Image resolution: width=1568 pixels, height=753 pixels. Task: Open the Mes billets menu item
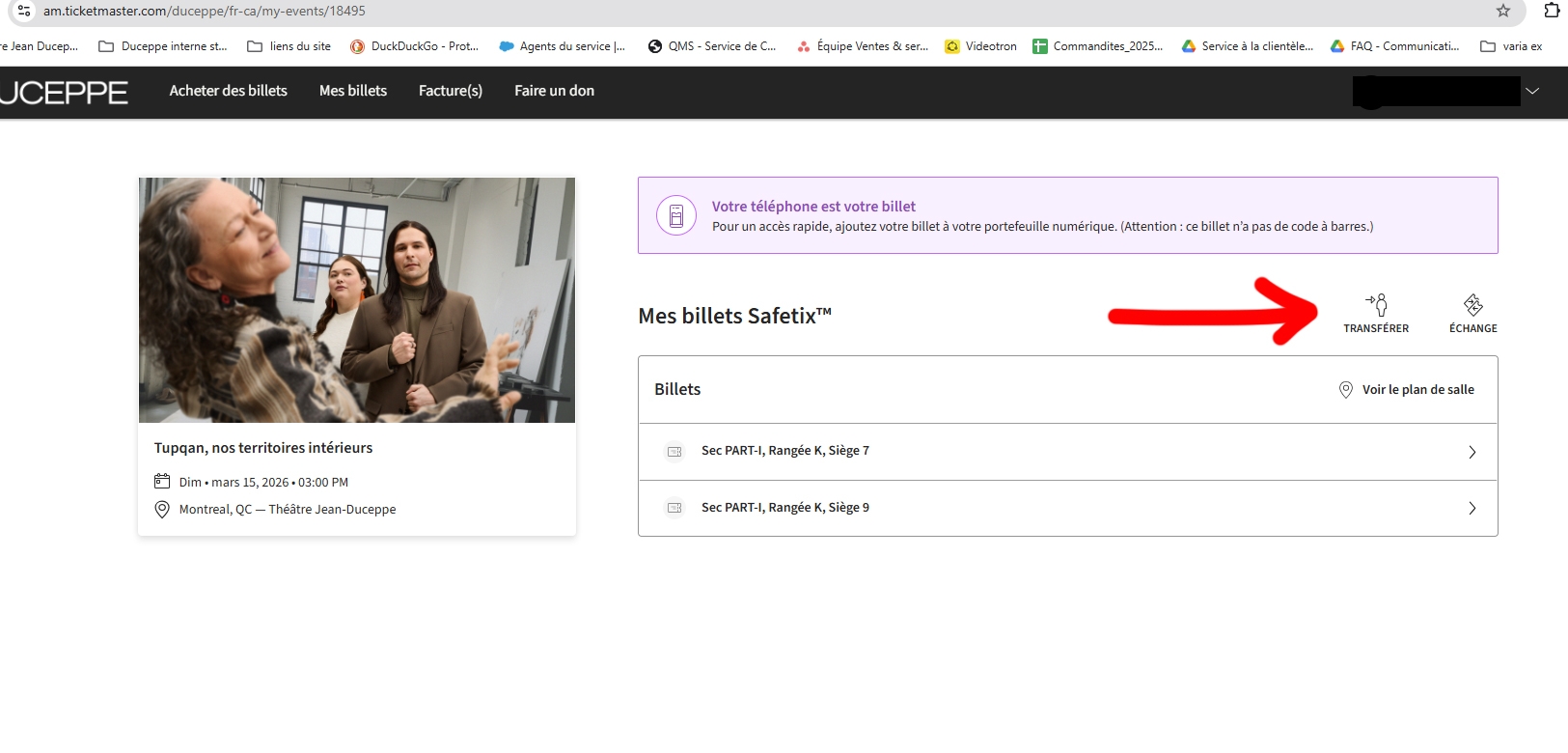pos(353,91)
